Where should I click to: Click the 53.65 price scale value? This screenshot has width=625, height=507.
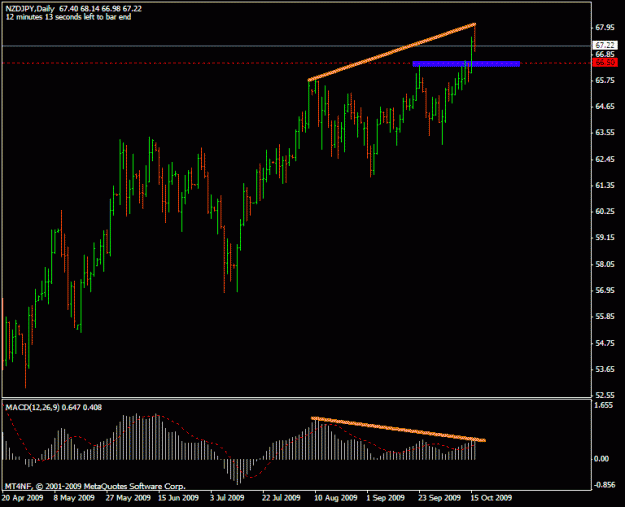pyautogui.click(x=604, y=369)
